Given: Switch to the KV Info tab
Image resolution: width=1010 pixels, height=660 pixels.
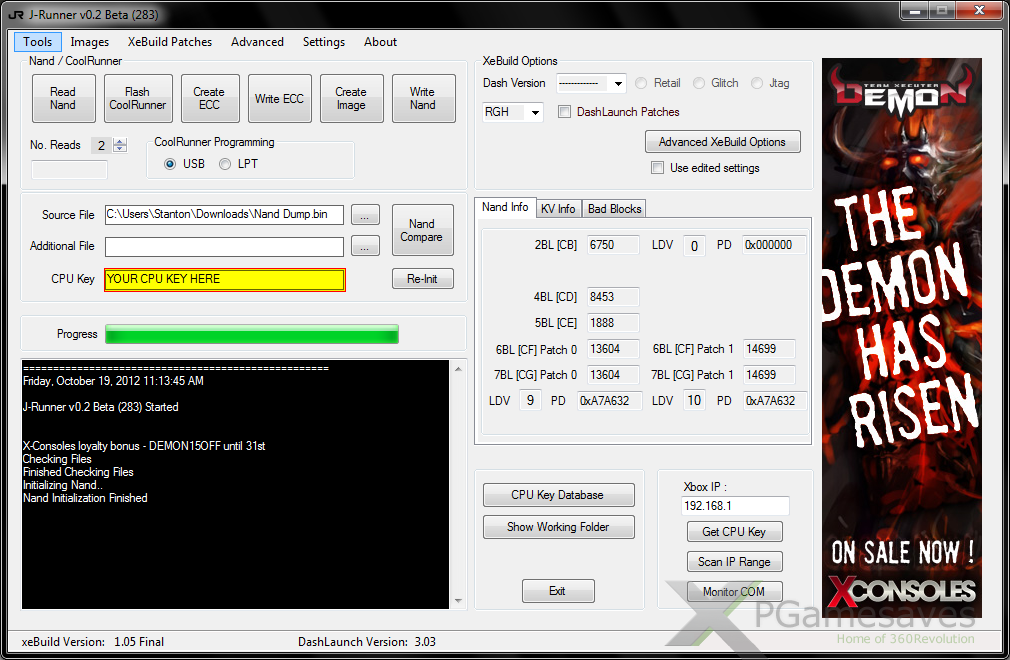Looking at the screenshot, I should [x=557, y=208].
